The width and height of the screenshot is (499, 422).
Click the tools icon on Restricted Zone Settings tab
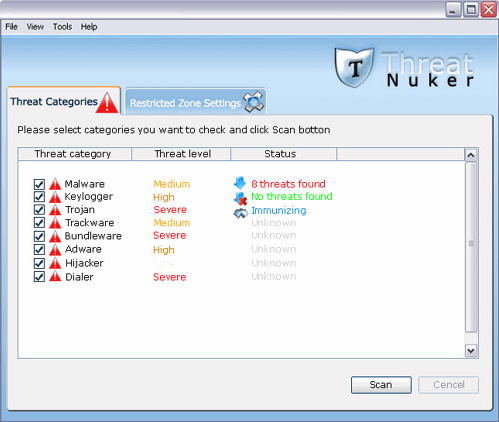click(253, 102)
